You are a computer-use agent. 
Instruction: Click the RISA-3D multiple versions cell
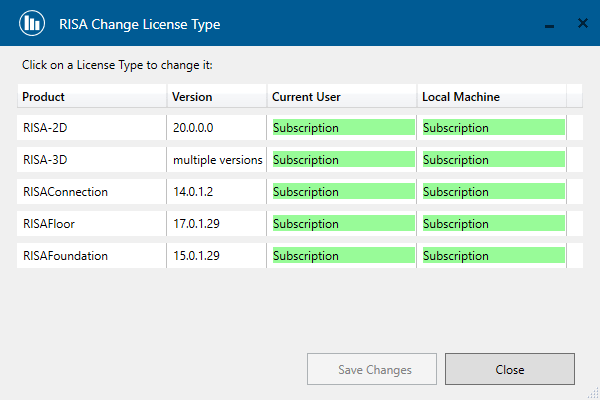(217, 160)
